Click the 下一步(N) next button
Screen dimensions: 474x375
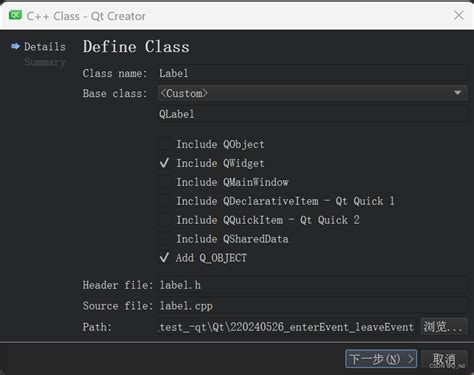click(381, 359)
